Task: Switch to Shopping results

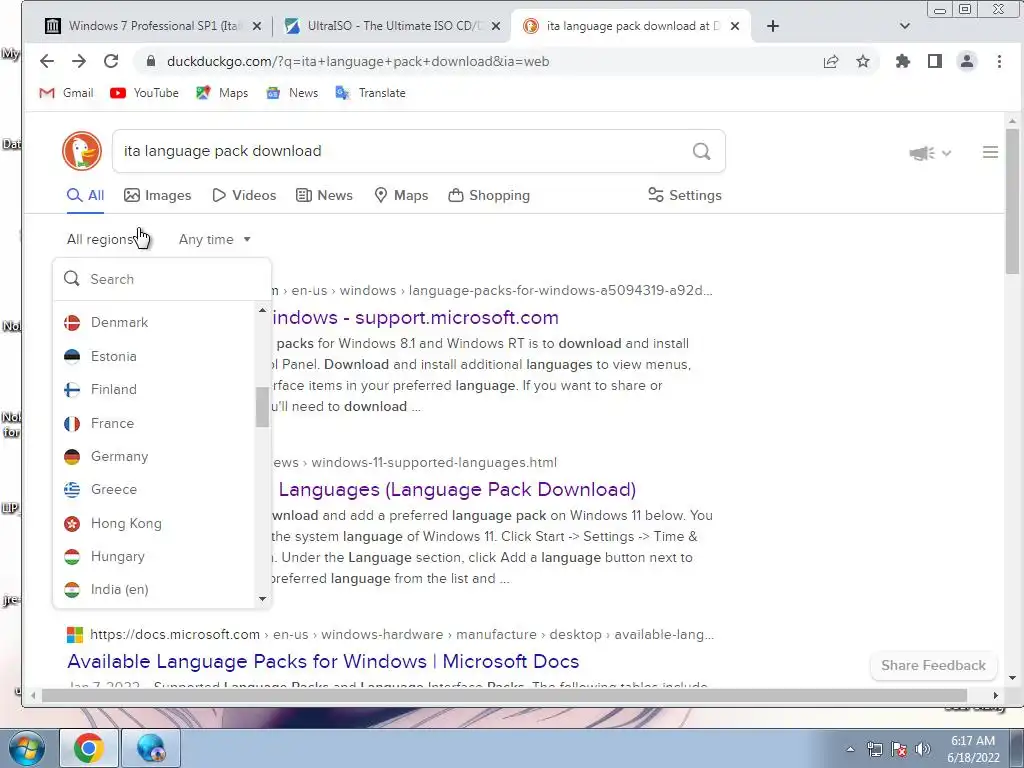Action: click(489, 195)
